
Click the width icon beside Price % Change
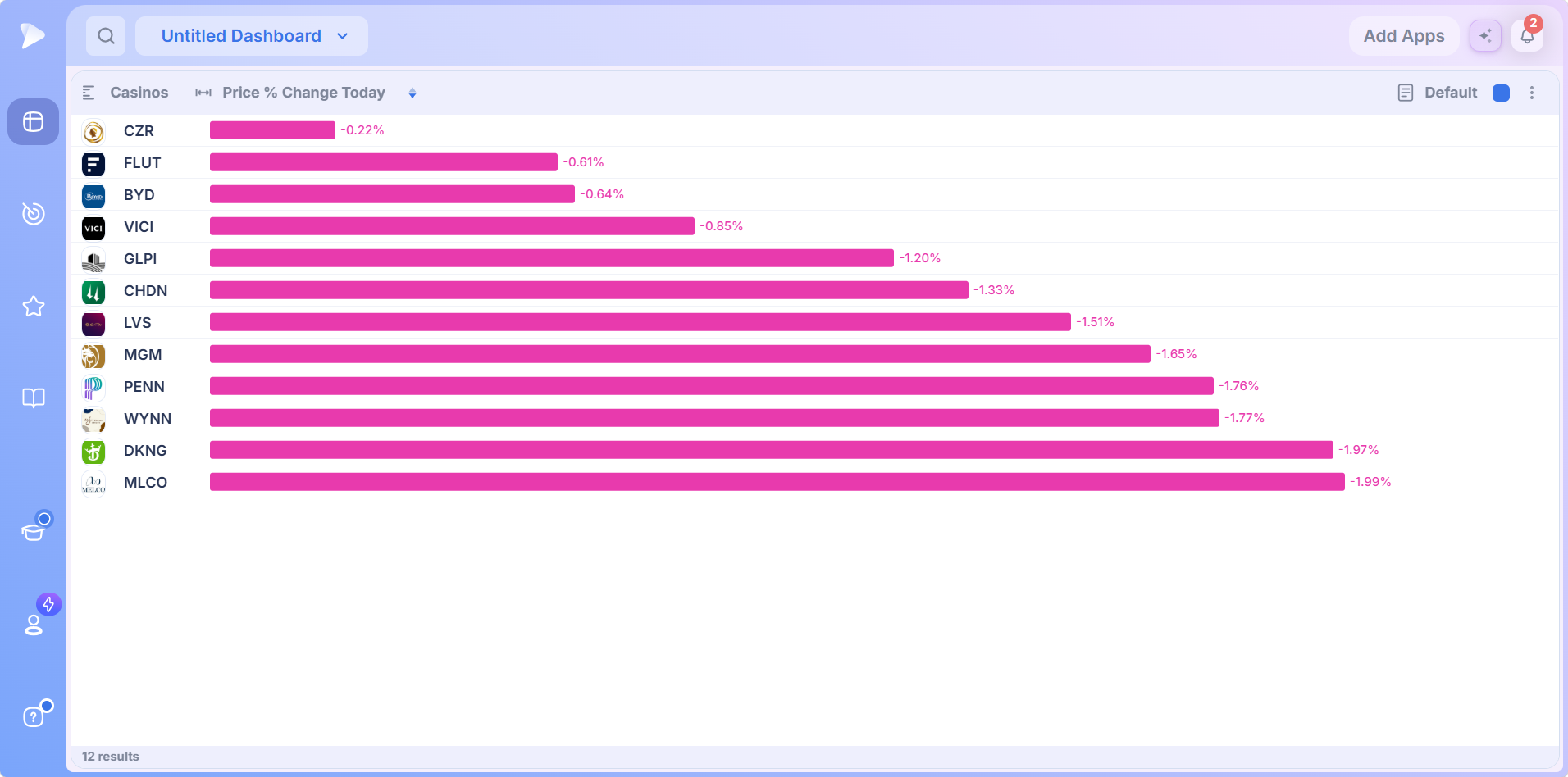coord(203,93)
